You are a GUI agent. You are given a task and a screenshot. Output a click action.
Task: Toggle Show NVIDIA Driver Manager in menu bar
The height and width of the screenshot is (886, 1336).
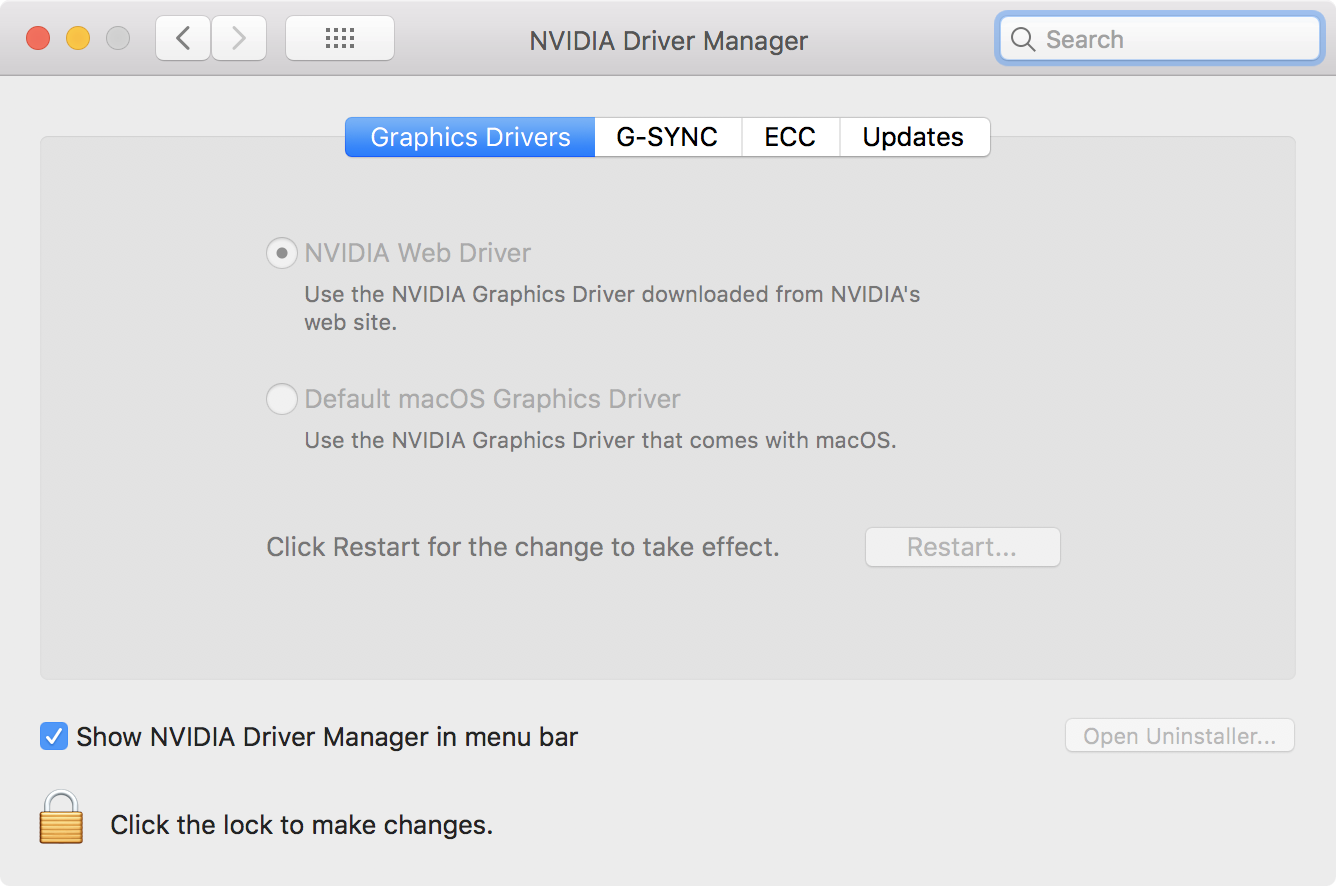point(54,737)
